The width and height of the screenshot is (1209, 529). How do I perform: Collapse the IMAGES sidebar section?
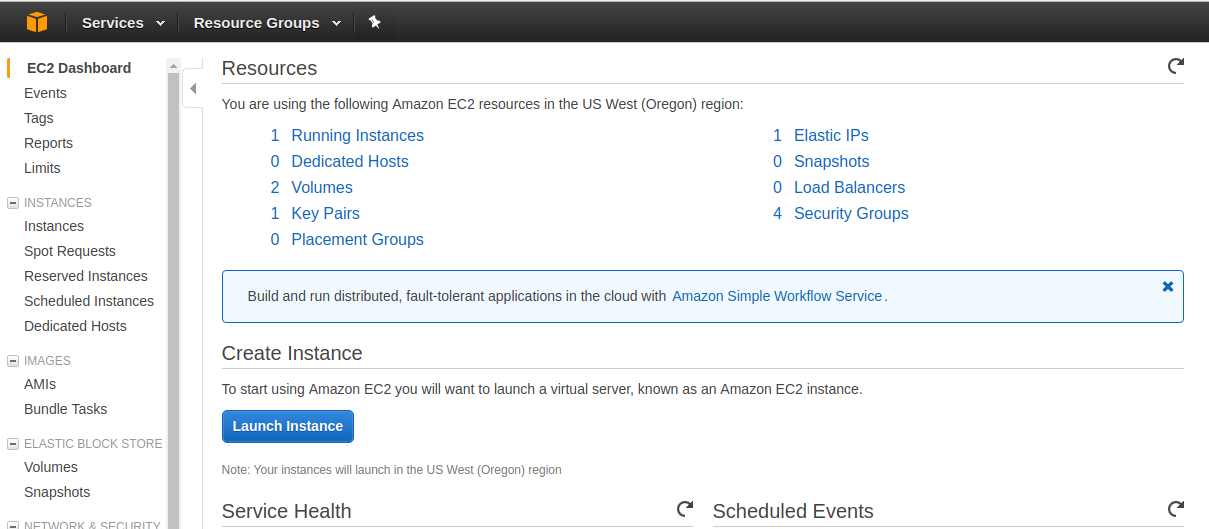pyautogui.click(x=13, y=360)
